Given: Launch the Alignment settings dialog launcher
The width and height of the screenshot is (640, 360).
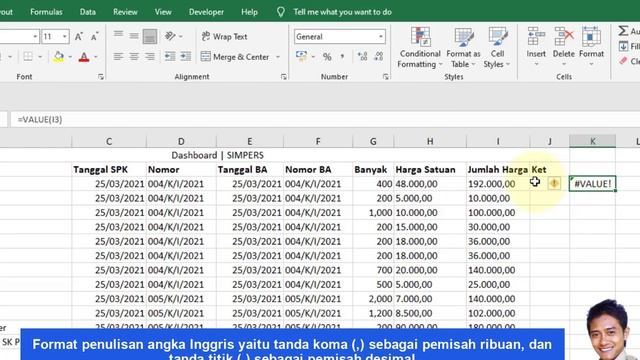Looking at the screenshot, I should (x=284, y=77).
